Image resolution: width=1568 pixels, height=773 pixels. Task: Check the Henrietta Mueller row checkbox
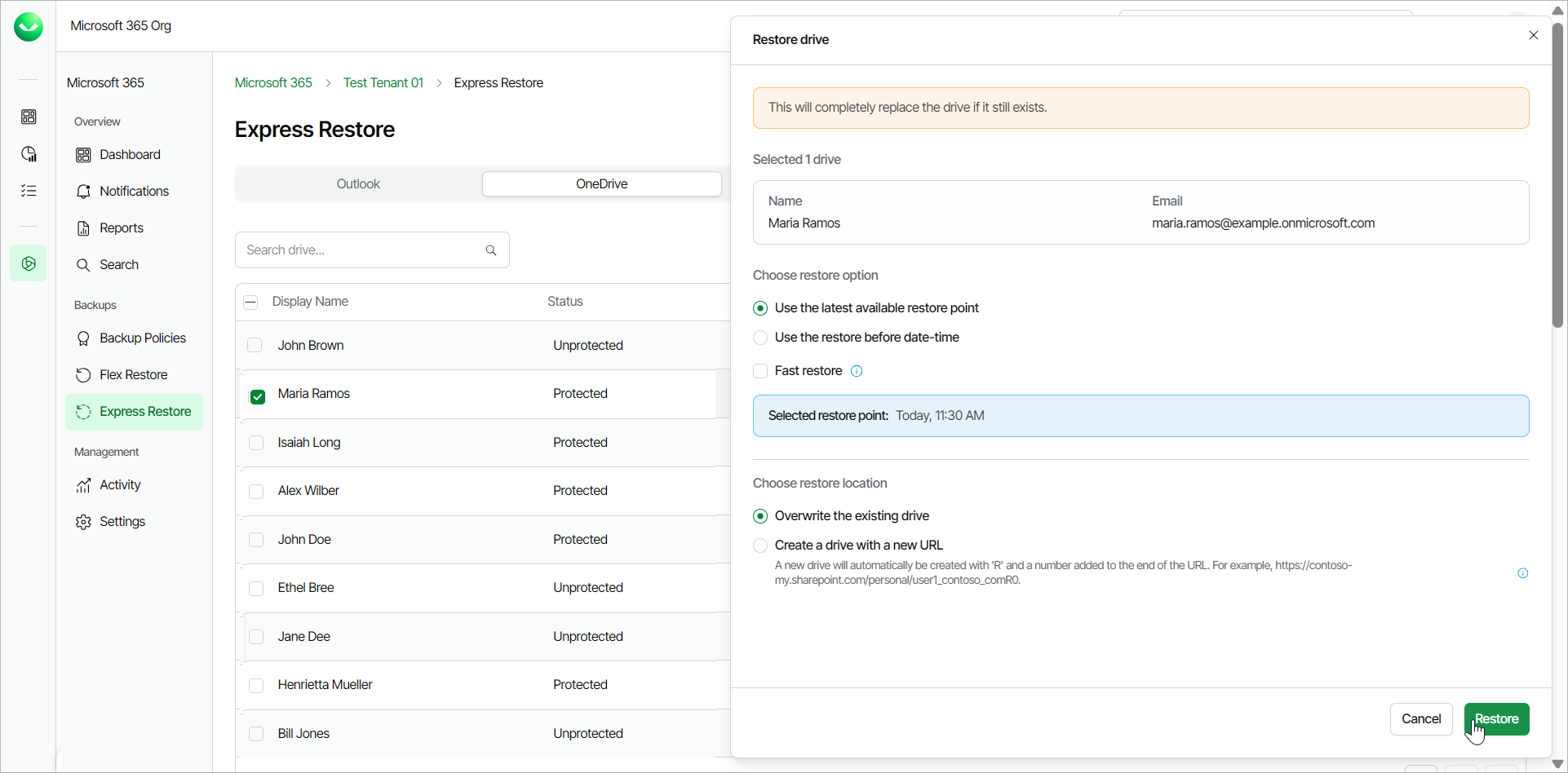(256, 686)
